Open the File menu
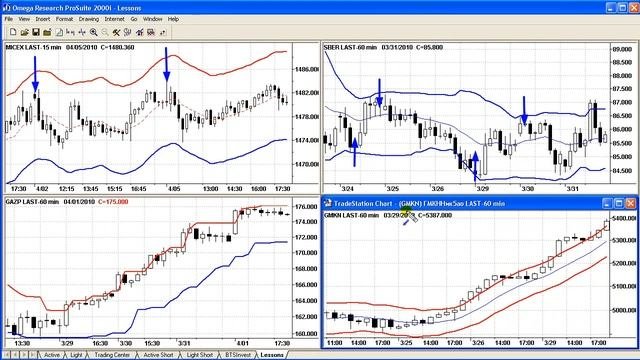 coord(9,19)
